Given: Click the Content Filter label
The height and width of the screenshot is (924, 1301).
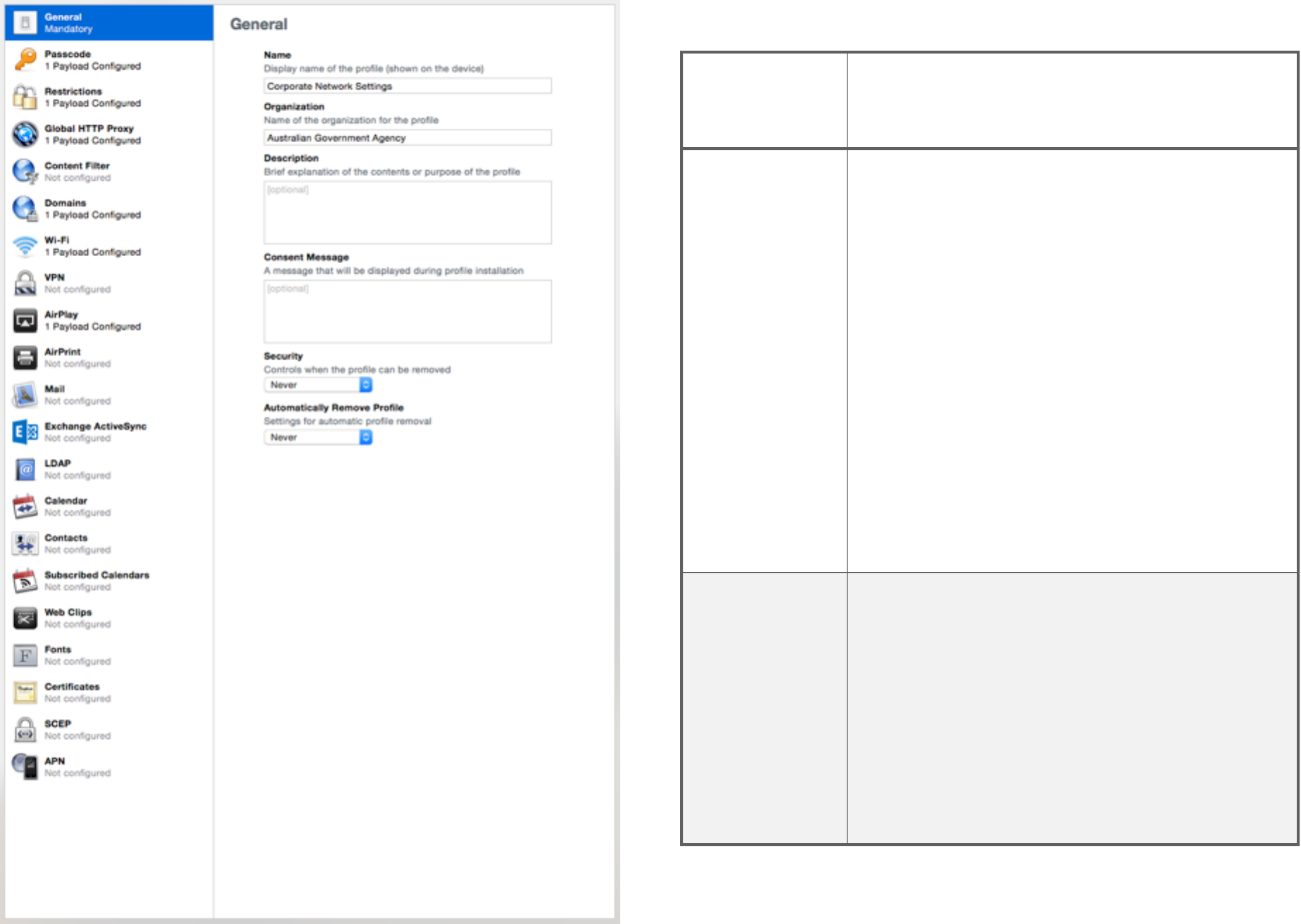Looking at the screenshot, I should [77, 166].
